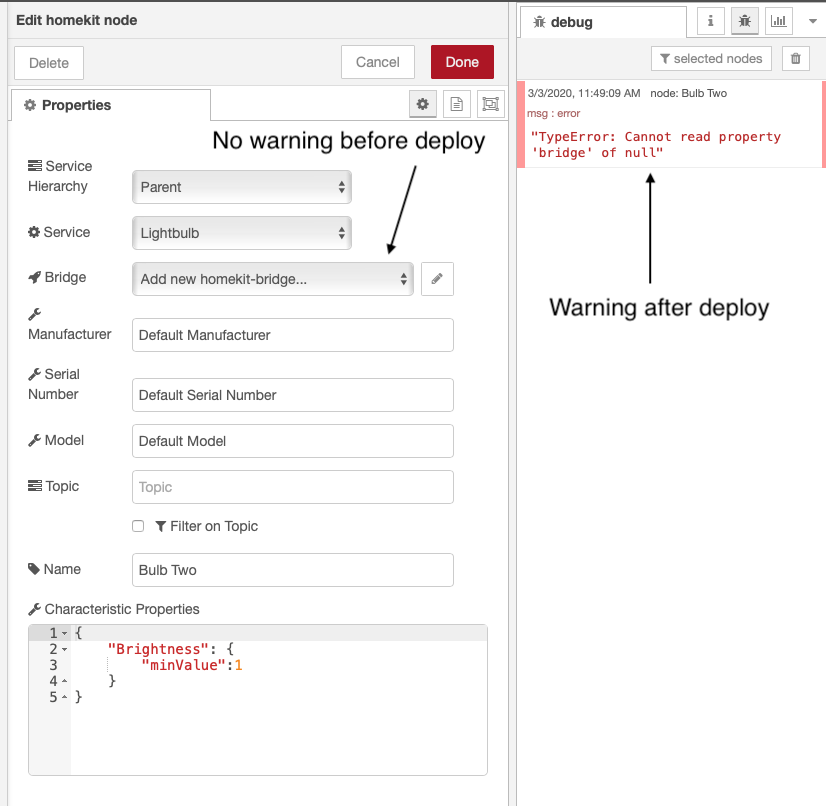826x806 pixels.
Task: Click Name field containing Bulb Two
Action: 293,570
